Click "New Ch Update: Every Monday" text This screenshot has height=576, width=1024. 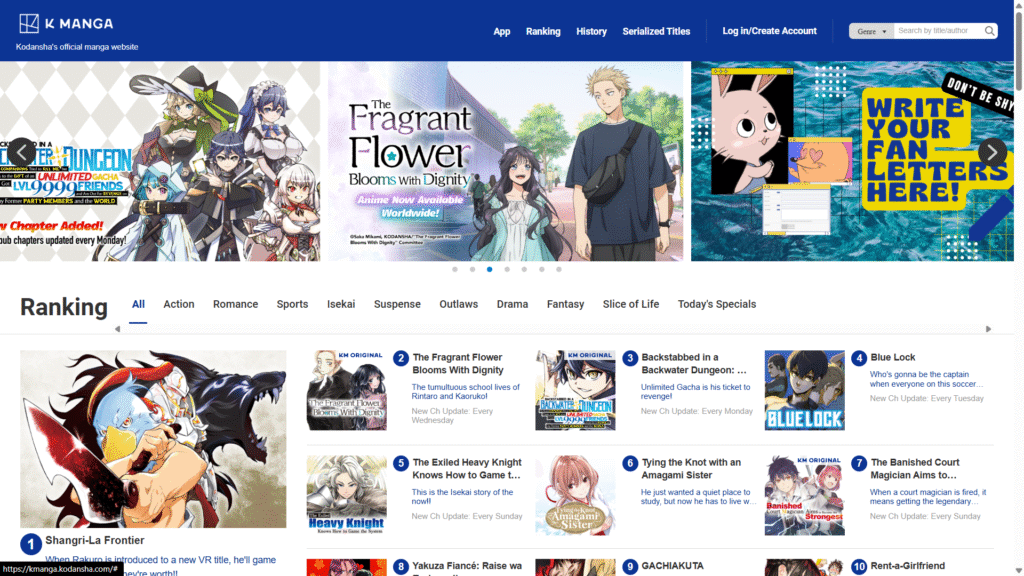[697, 411]
